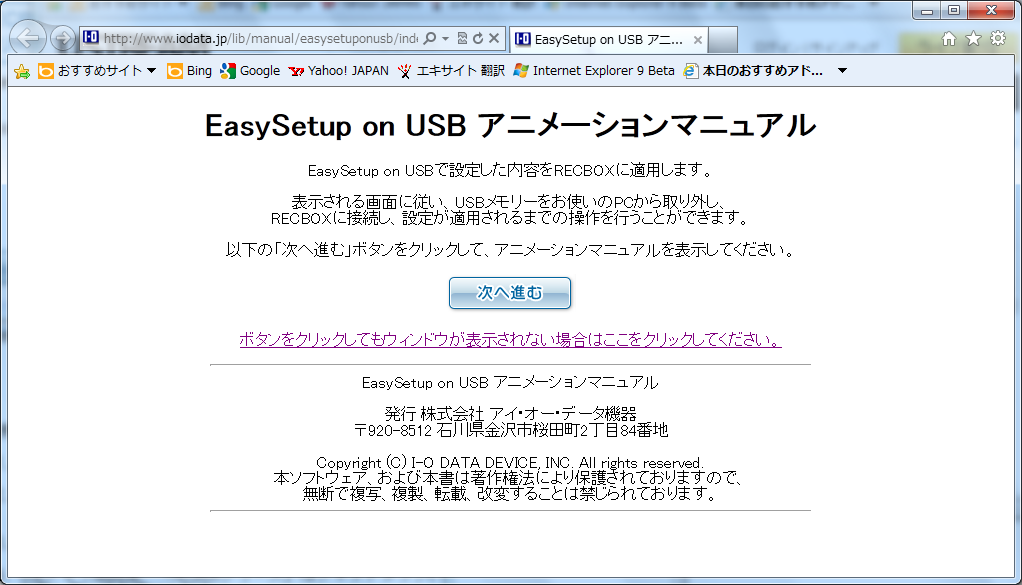
Task: Open the Google favorites link
Action: (x=250, y=70)
